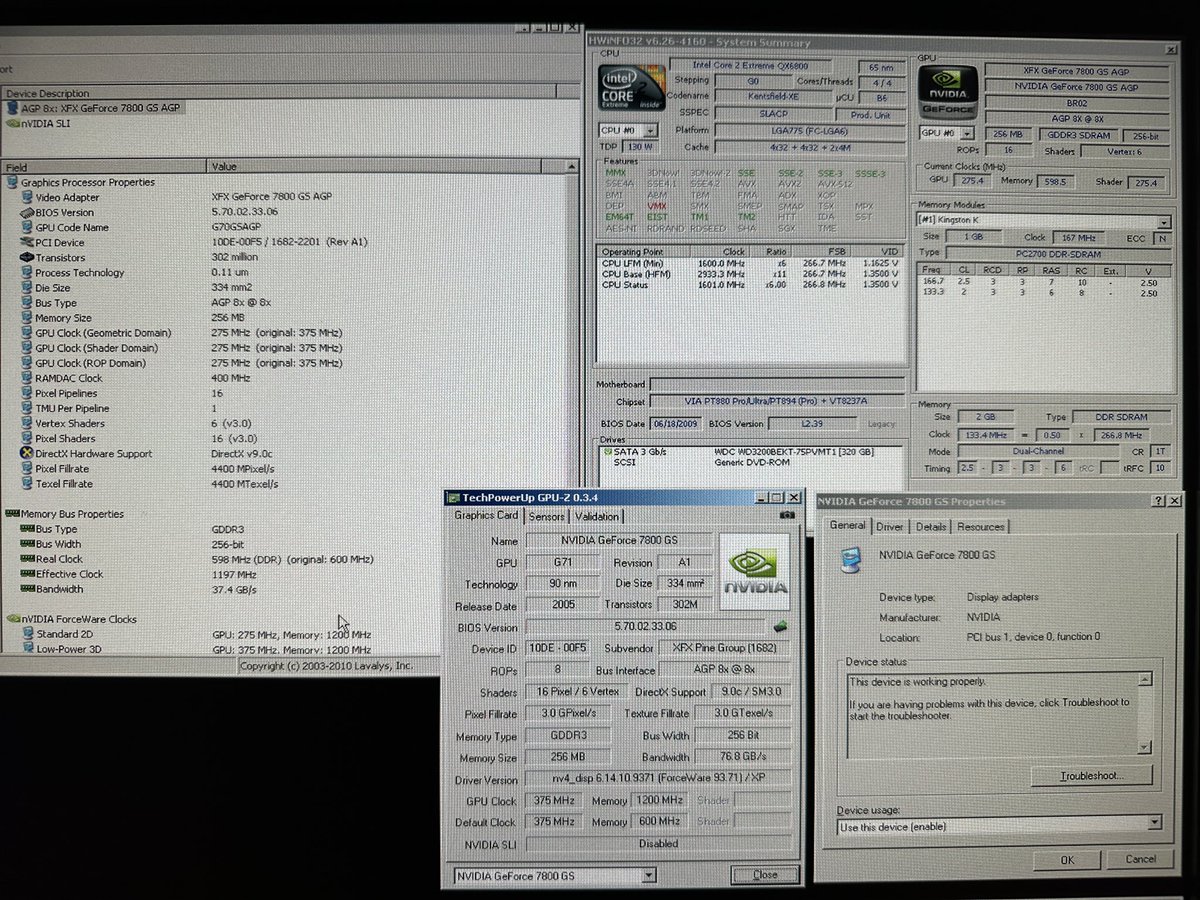Switch to the Validation tab in GPU-Z
The height and width of the screenshot is (900, 1200).
coord(597,516)
